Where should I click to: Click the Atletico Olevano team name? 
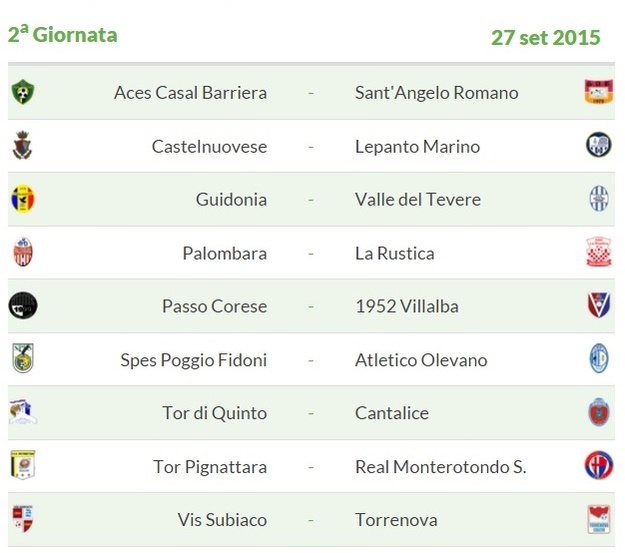421,360
